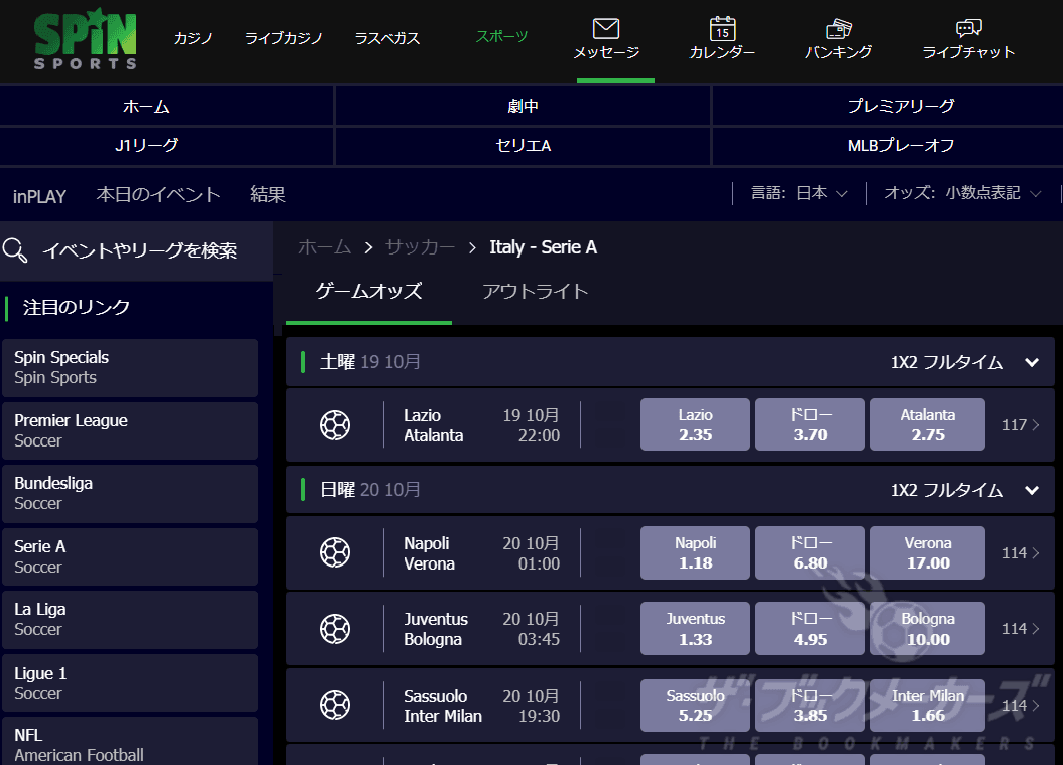Viewport: 1063px width, 765px height.
Task: Bet on Sassuolo at 5.25
Action: pyautogui.click(x=695, y=705)
